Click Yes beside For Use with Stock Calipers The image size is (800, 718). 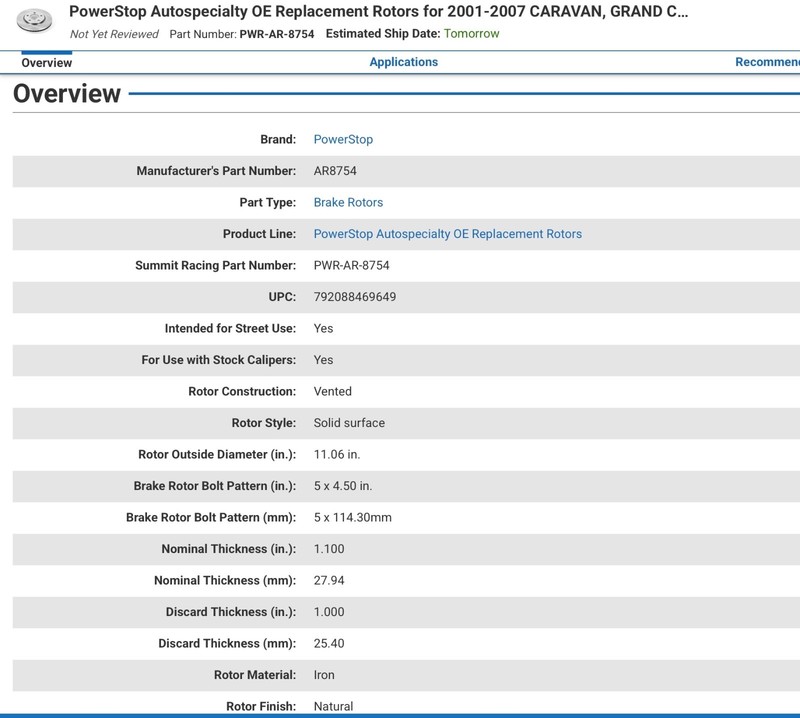[323, 360]
